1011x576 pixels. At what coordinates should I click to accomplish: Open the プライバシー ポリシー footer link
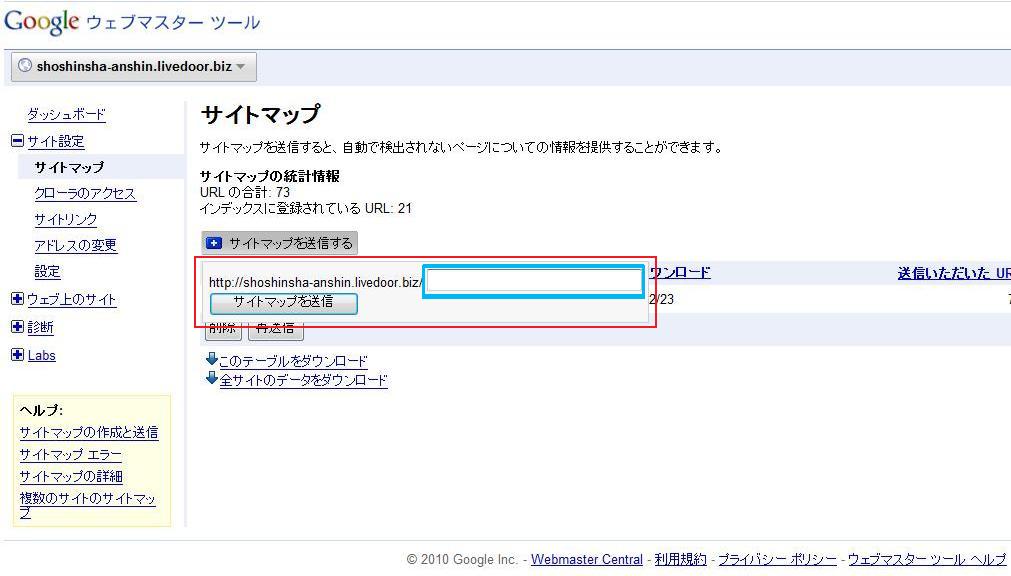[x=777, y=559]
